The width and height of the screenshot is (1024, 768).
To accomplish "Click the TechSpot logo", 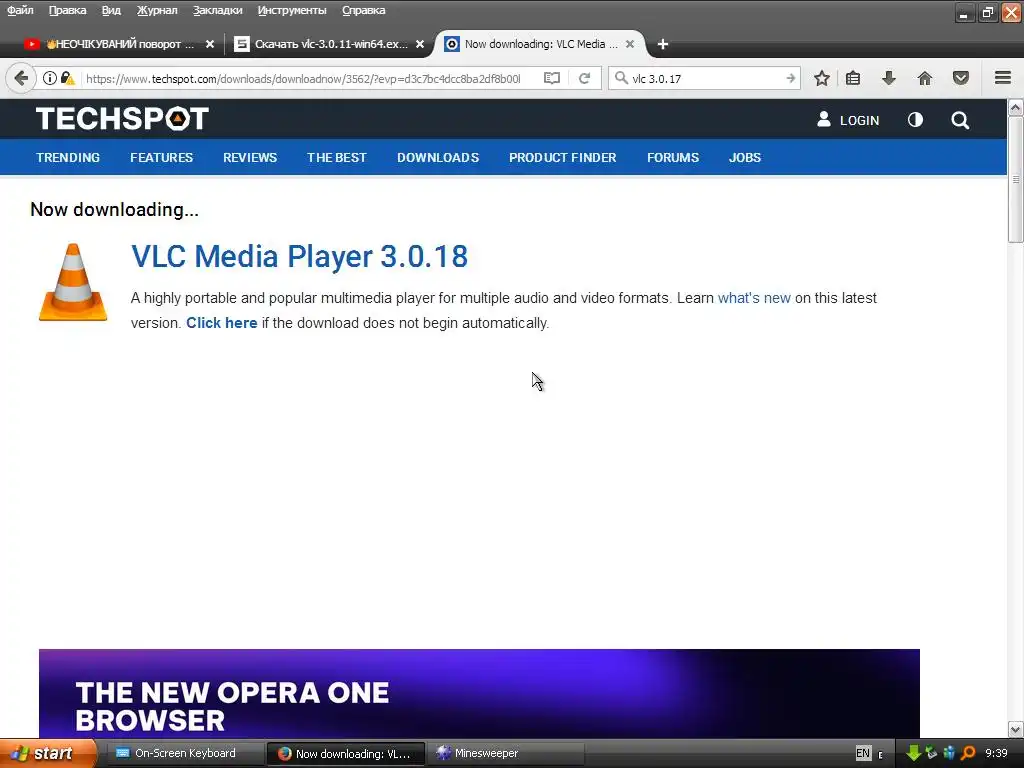I will [x=122, y=119].
